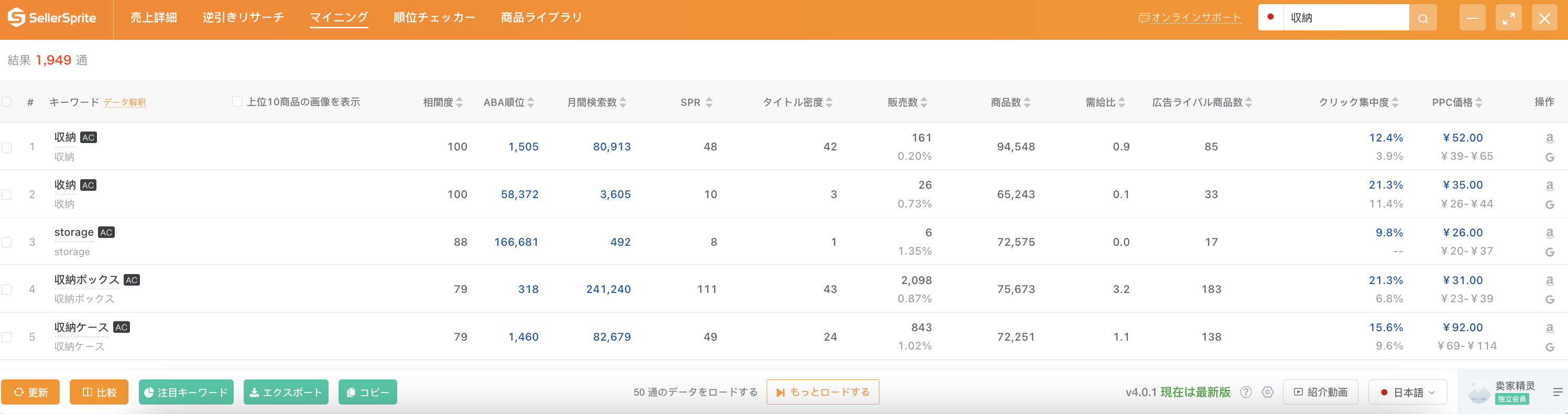Switch to 逆引きリサーチ tab
This screenshot has height=414, width=1568.
point(244,18)
